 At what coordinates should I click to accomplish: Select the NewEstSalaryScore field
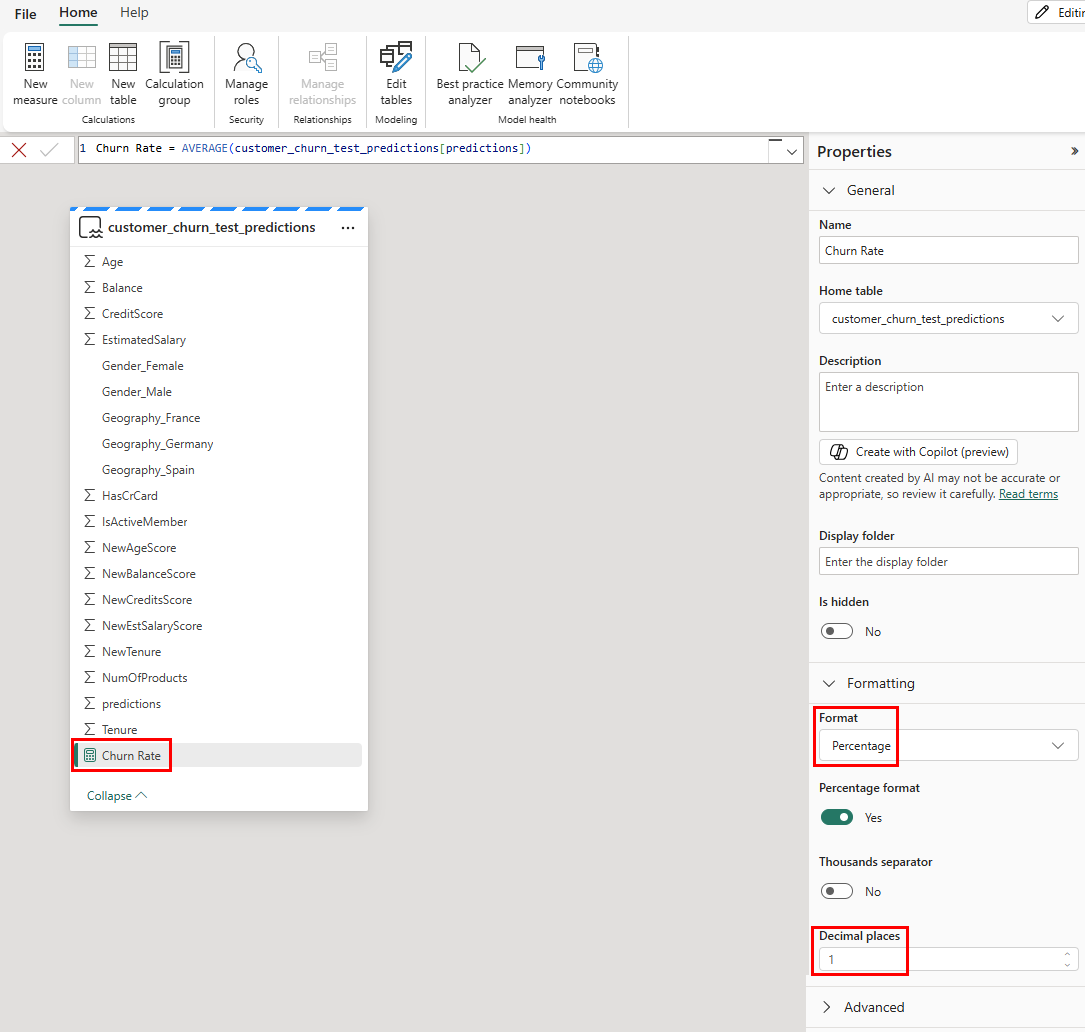[152, 626]
